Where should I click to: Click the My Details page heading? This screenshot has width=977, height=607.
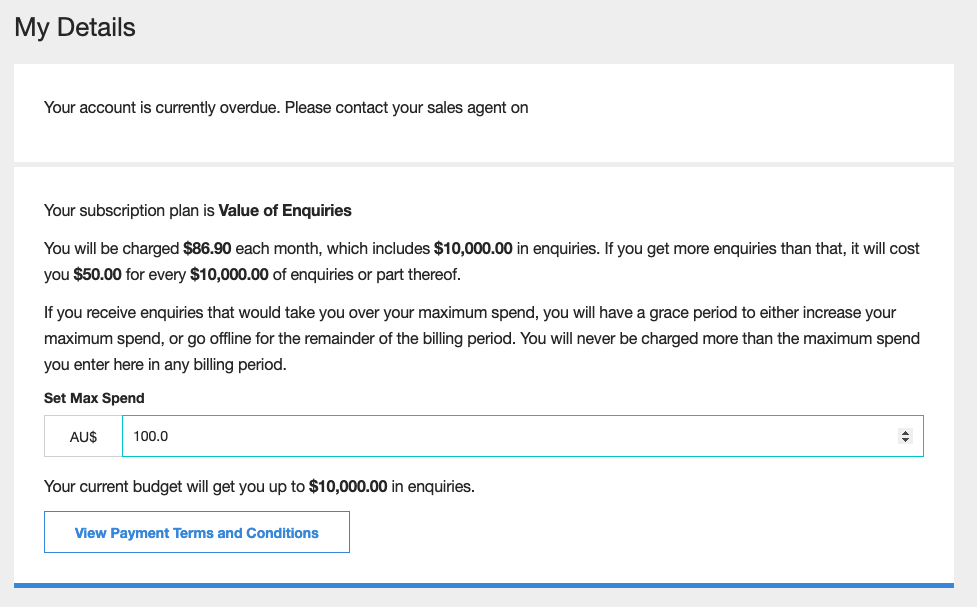75,27
